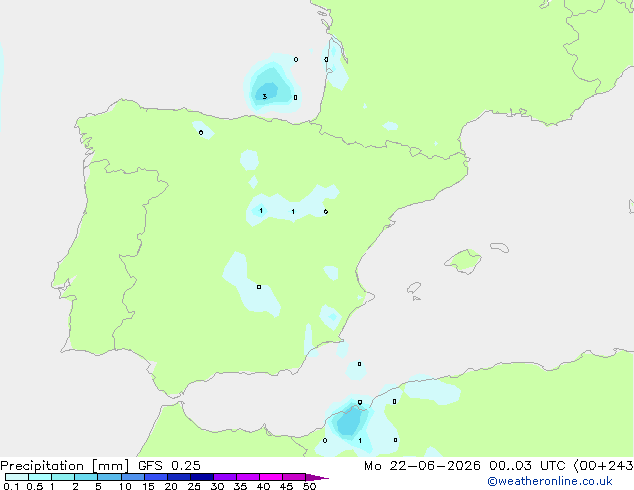
Task: Pick the 1–2 mm legend color swatch
Action: point(63,477)
